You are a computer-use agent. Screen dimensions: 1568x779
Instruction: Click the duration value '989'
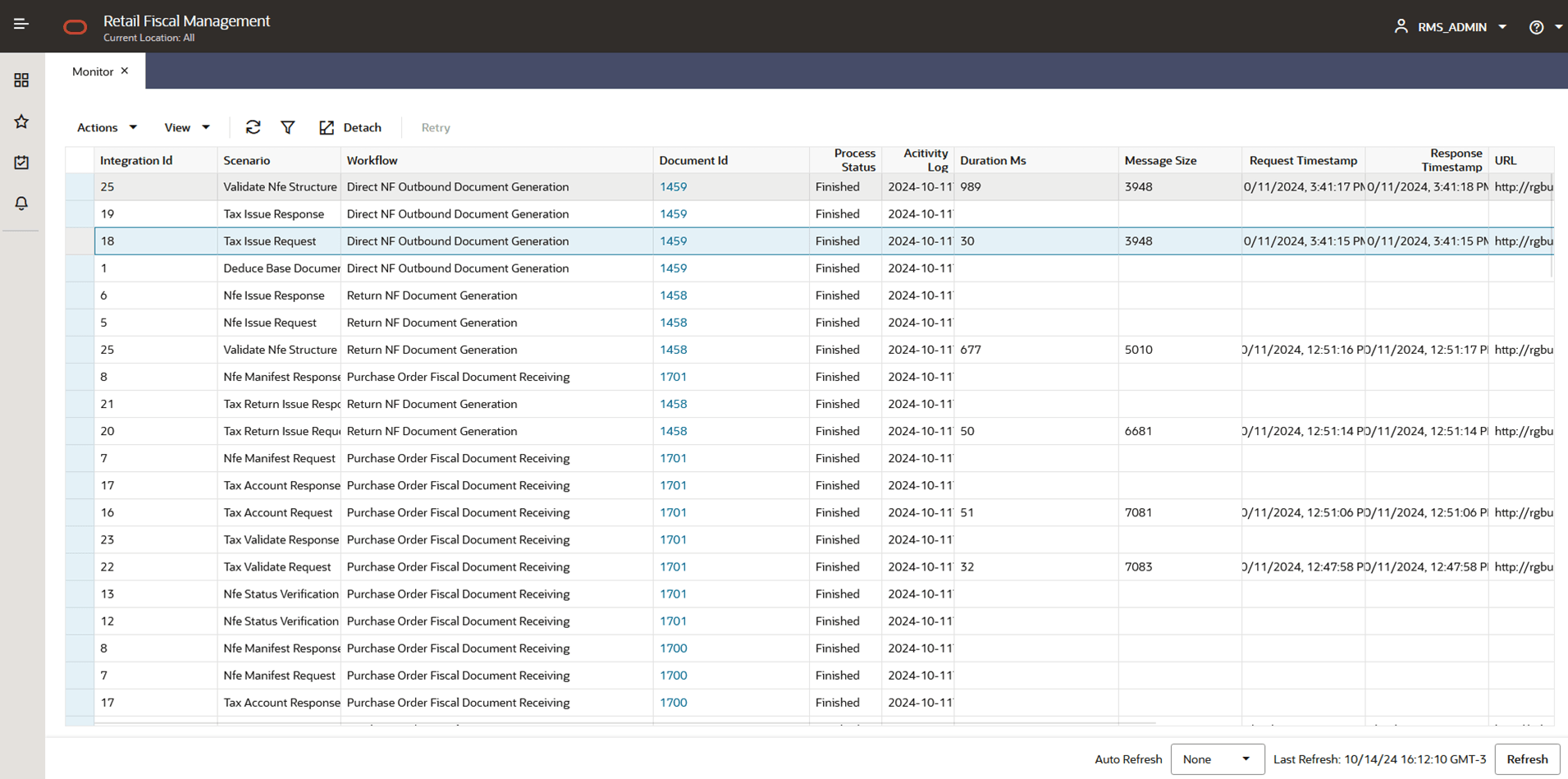click(x=971, y=186)
